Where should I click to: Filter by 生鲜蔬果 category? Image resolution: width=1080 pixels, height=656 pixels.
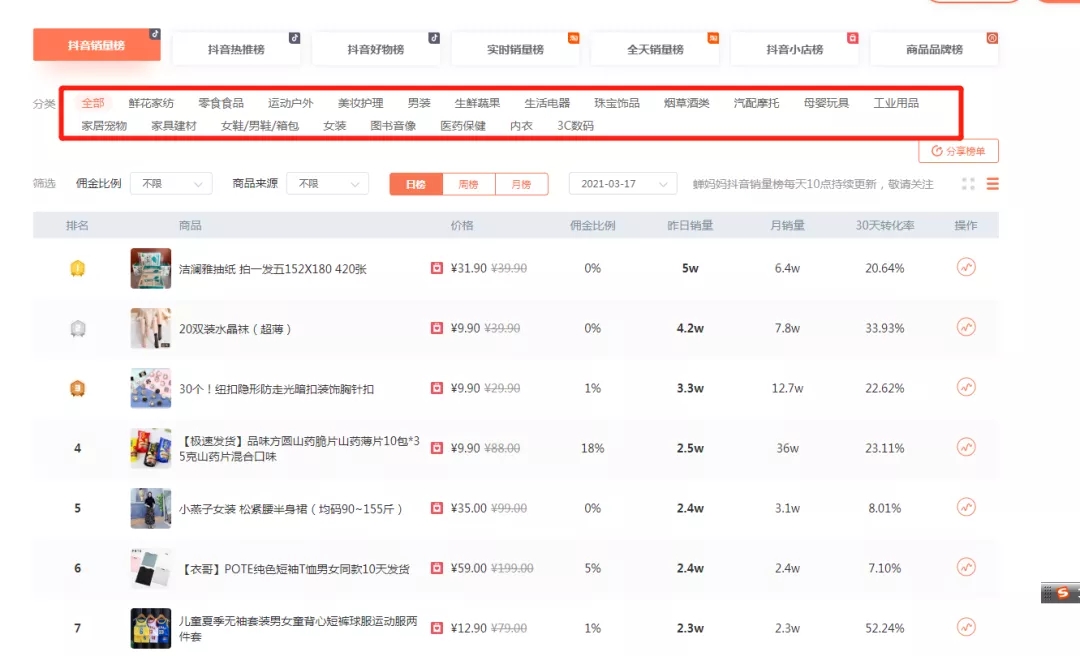tap(477, 103)
